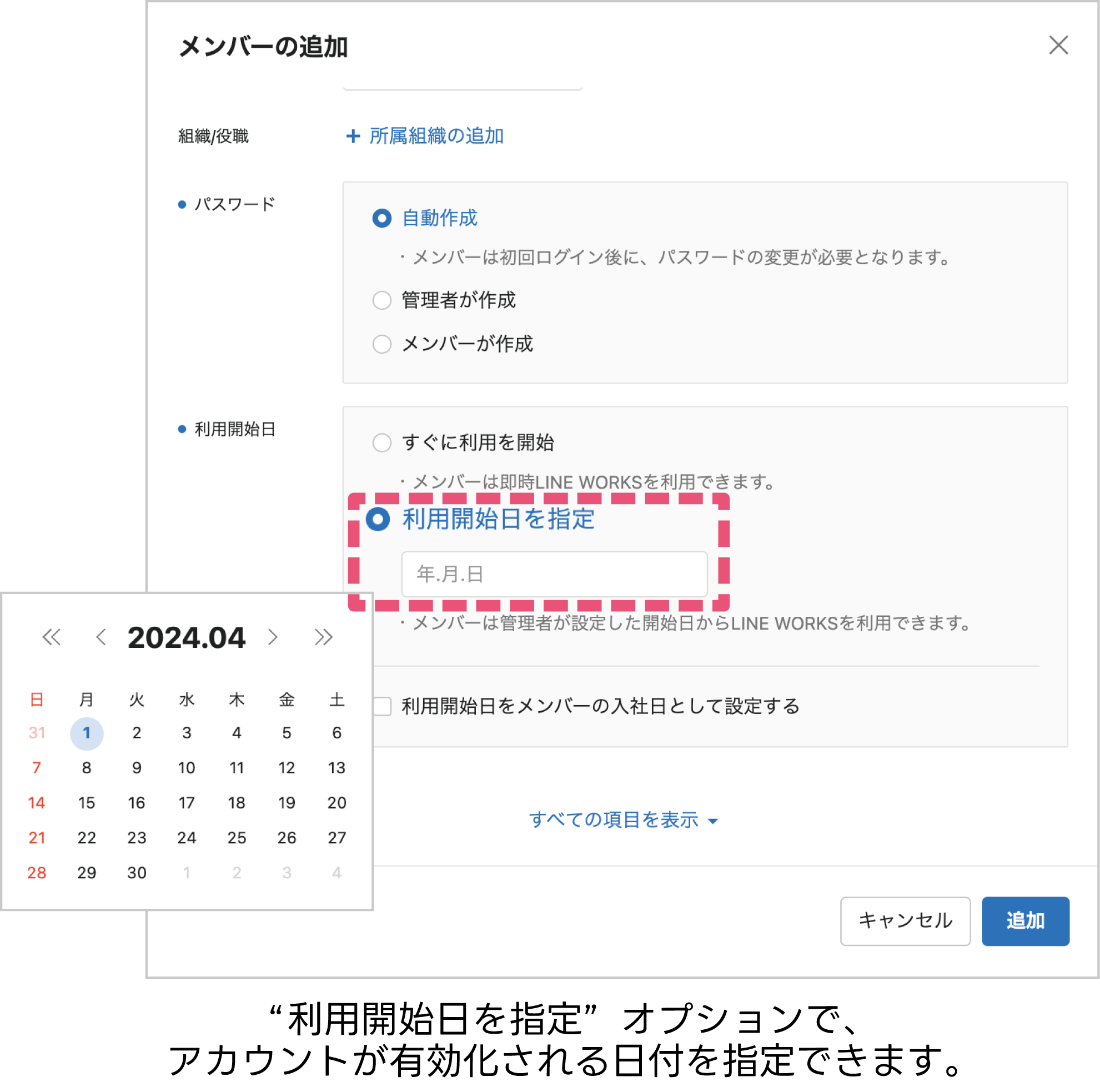Viewport: 1100px width, 1092px height.
Task: Open 所属組織の追加 link
Action: coord(436,136)
